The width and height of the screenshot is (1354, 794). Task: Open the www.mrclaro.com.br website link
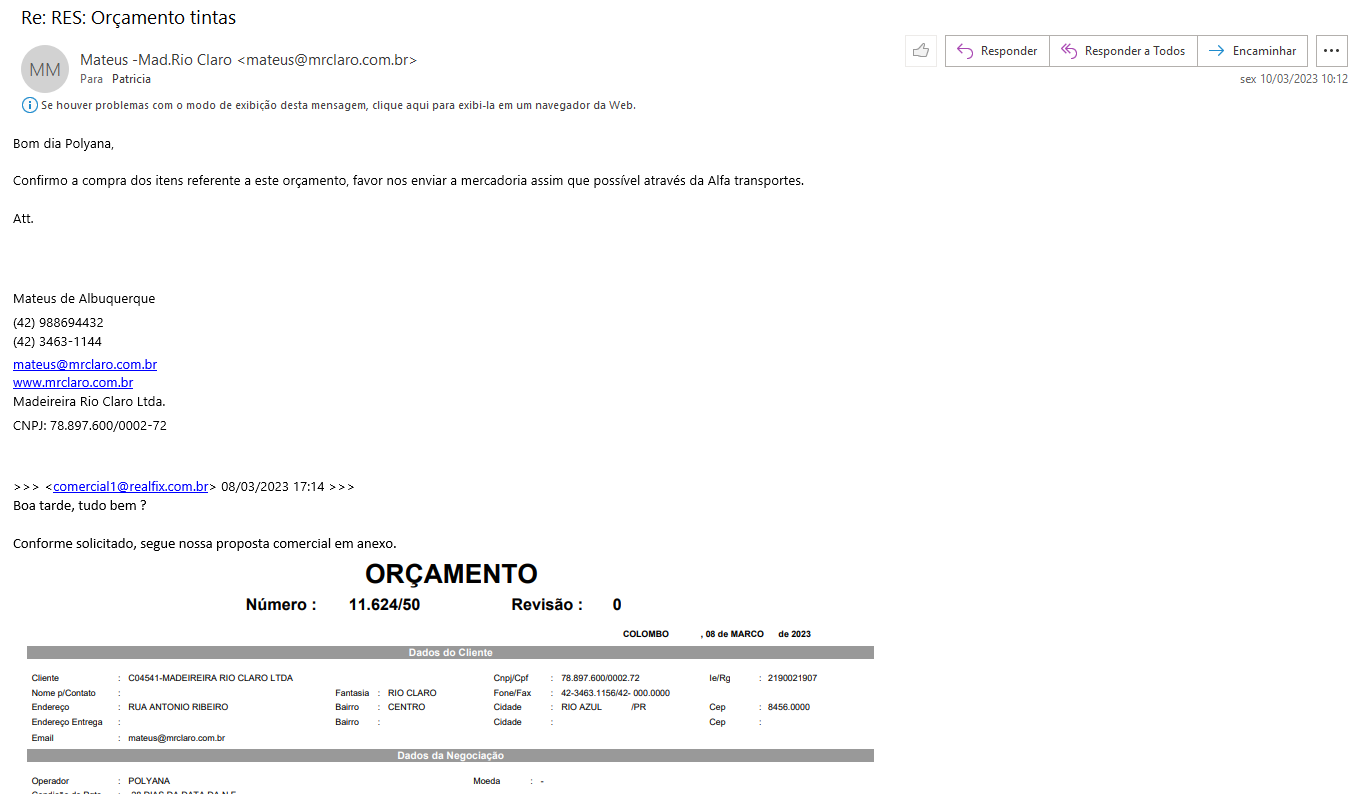coord(73,383)
